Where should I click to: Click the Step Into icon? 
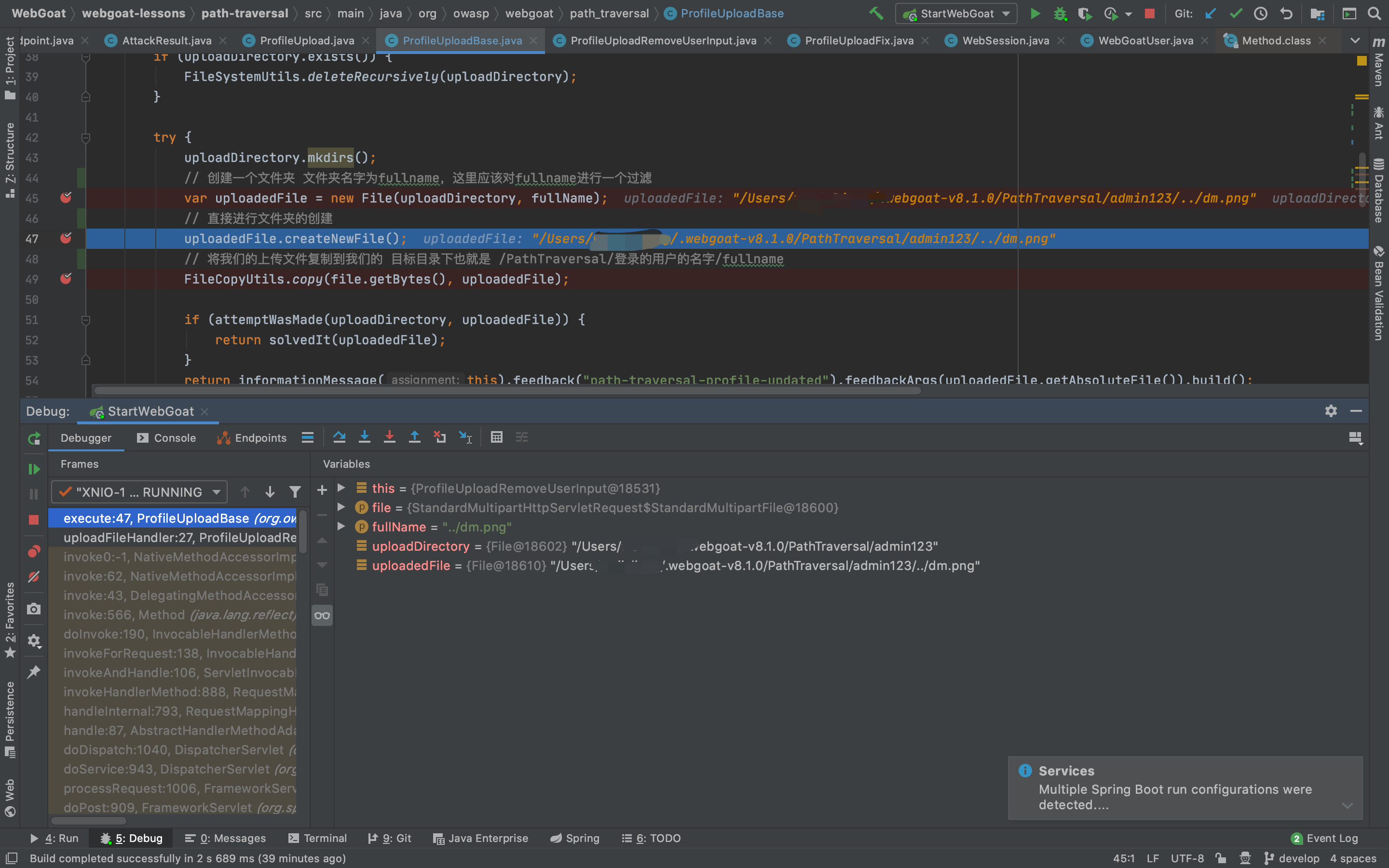click(365, 437)
